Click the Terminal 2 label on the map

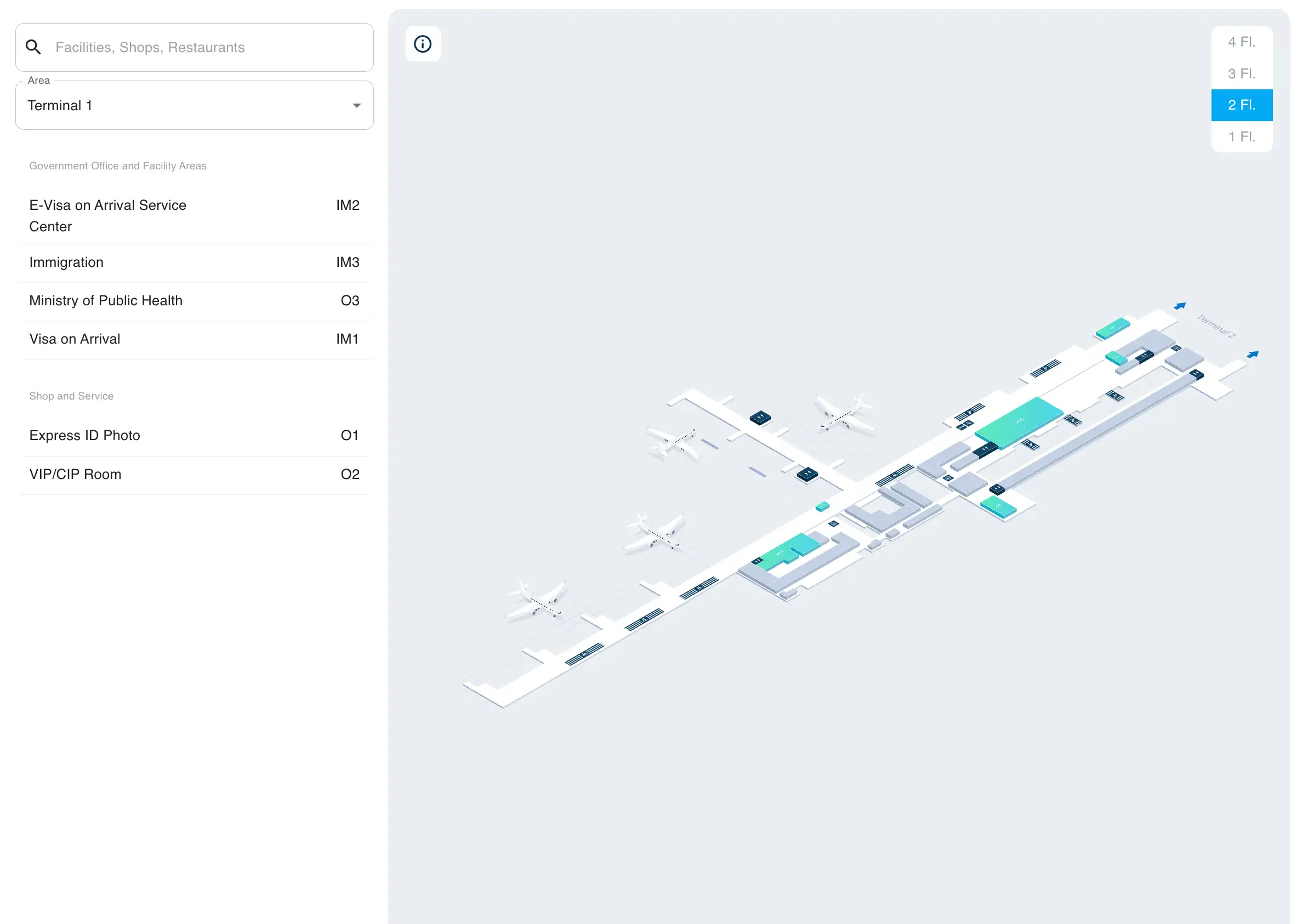[x=1216, y=326]
